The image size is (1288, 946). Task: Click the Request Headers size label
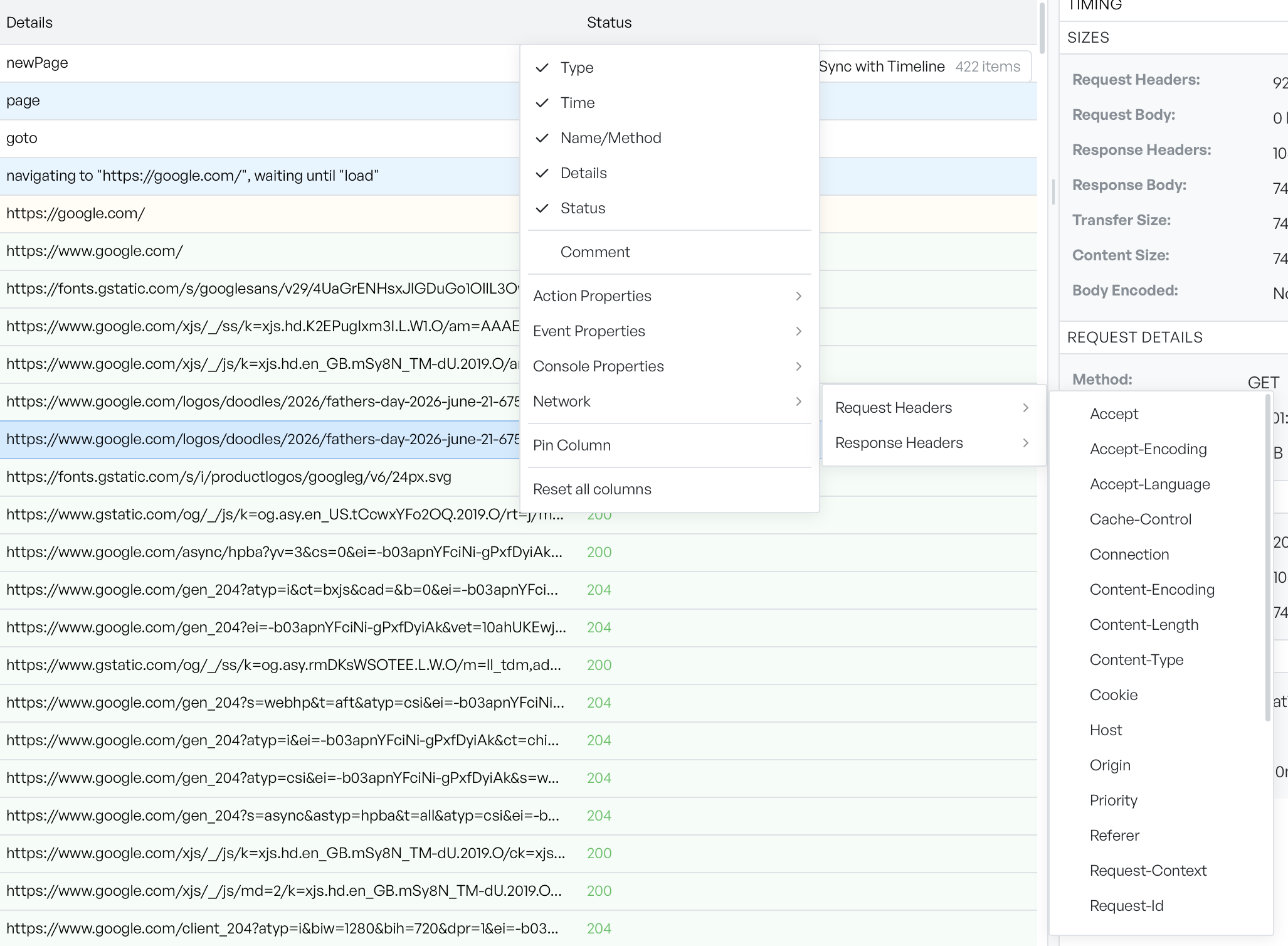tap(1136, 80)
